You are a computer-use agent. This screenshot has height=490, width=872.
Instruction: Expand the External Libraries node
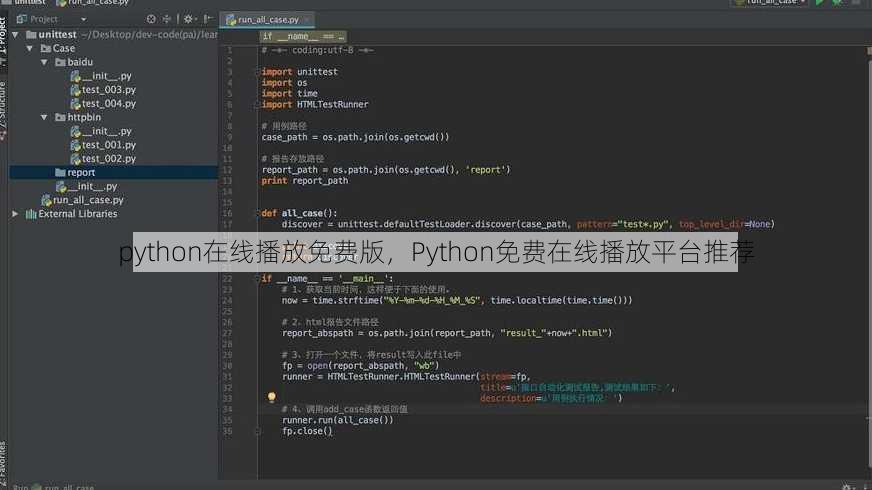point(16,214)
